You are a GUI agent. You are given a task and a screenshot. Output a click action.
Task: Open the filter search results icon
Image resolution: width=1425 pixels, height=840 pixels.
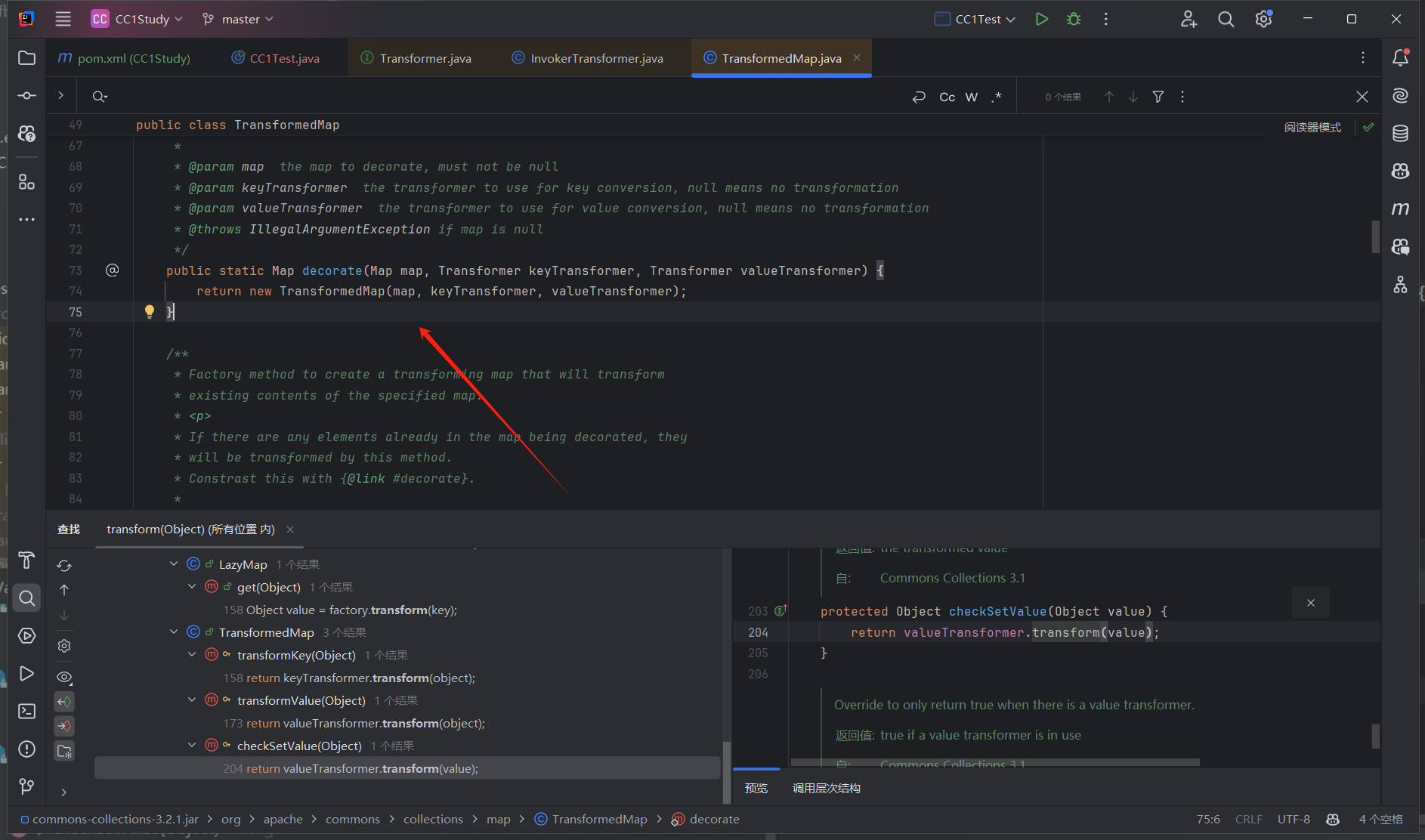pos(1158,97)
